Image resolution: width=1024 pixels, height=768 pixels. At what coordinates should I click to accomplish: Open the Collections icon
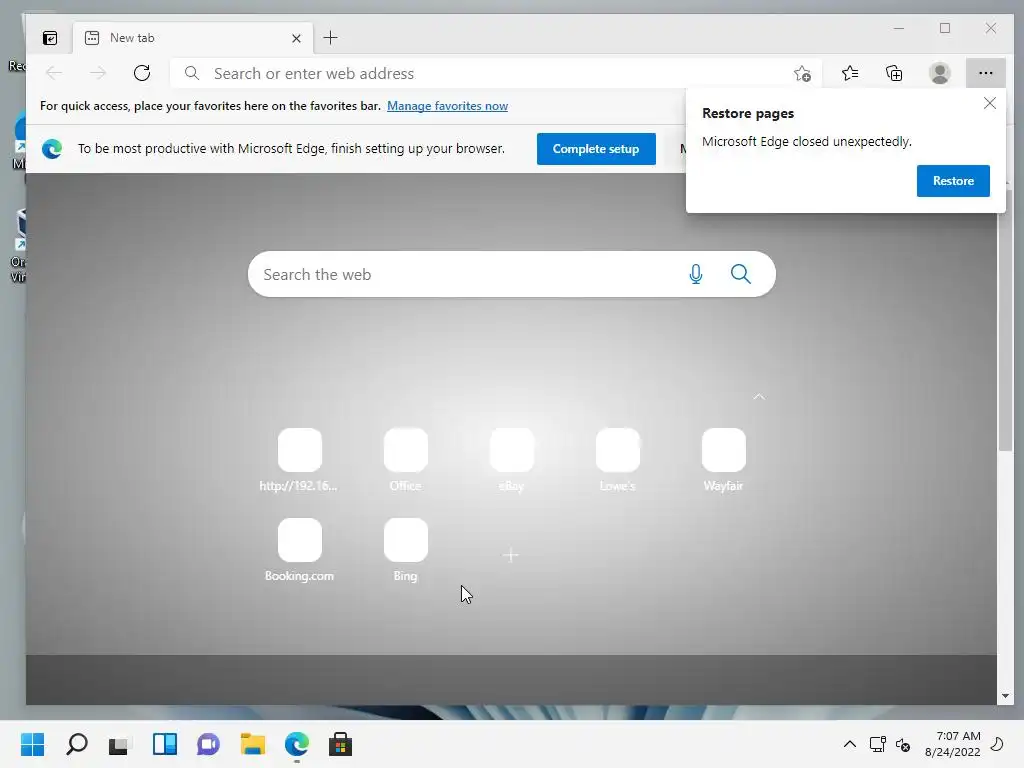(894, 73)
